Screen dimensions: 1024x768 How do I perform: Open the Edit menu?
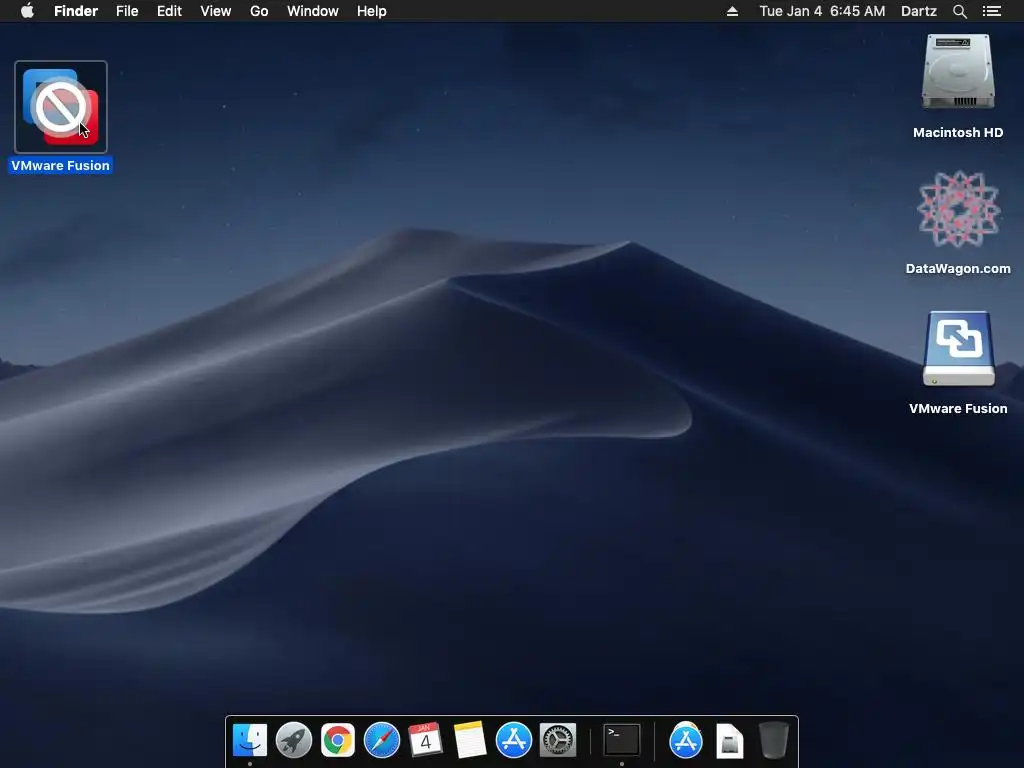(169, 11)
